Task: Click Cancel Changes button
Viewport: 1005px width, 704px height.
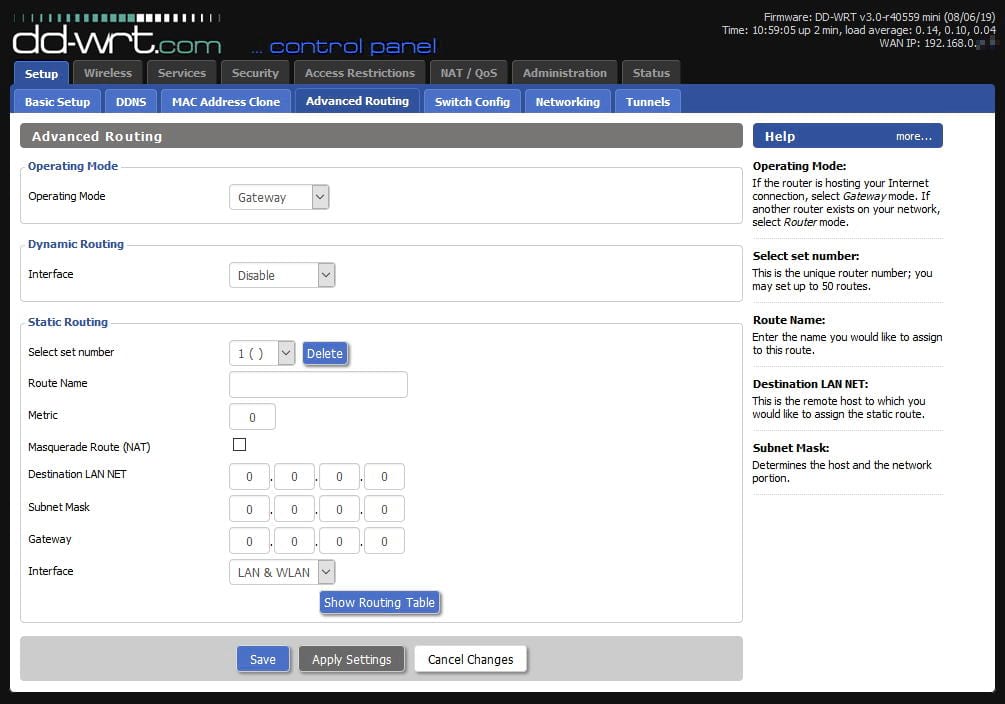Action: click(x=470, y=659)
